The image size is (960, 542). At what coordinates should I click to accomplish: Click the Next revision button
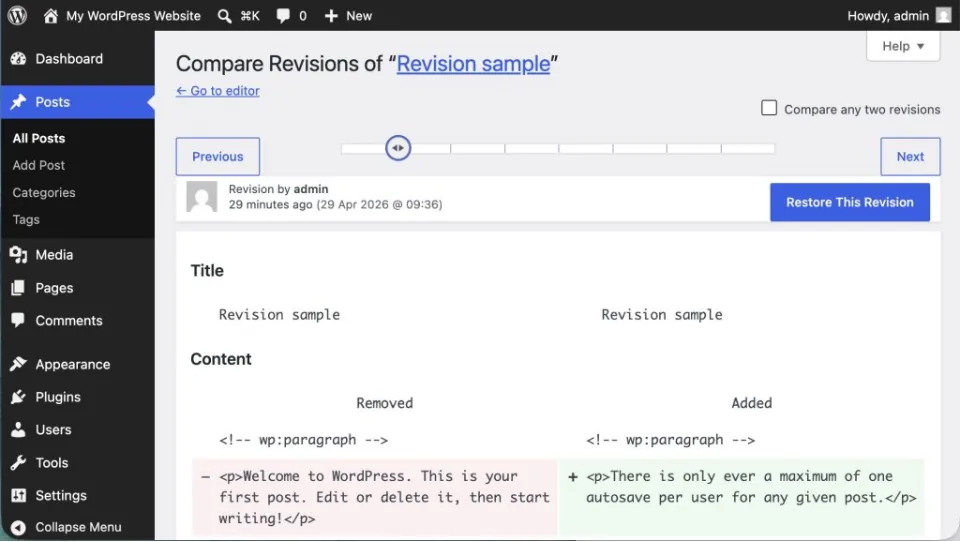pyautogui.click(x=910, y=156)
